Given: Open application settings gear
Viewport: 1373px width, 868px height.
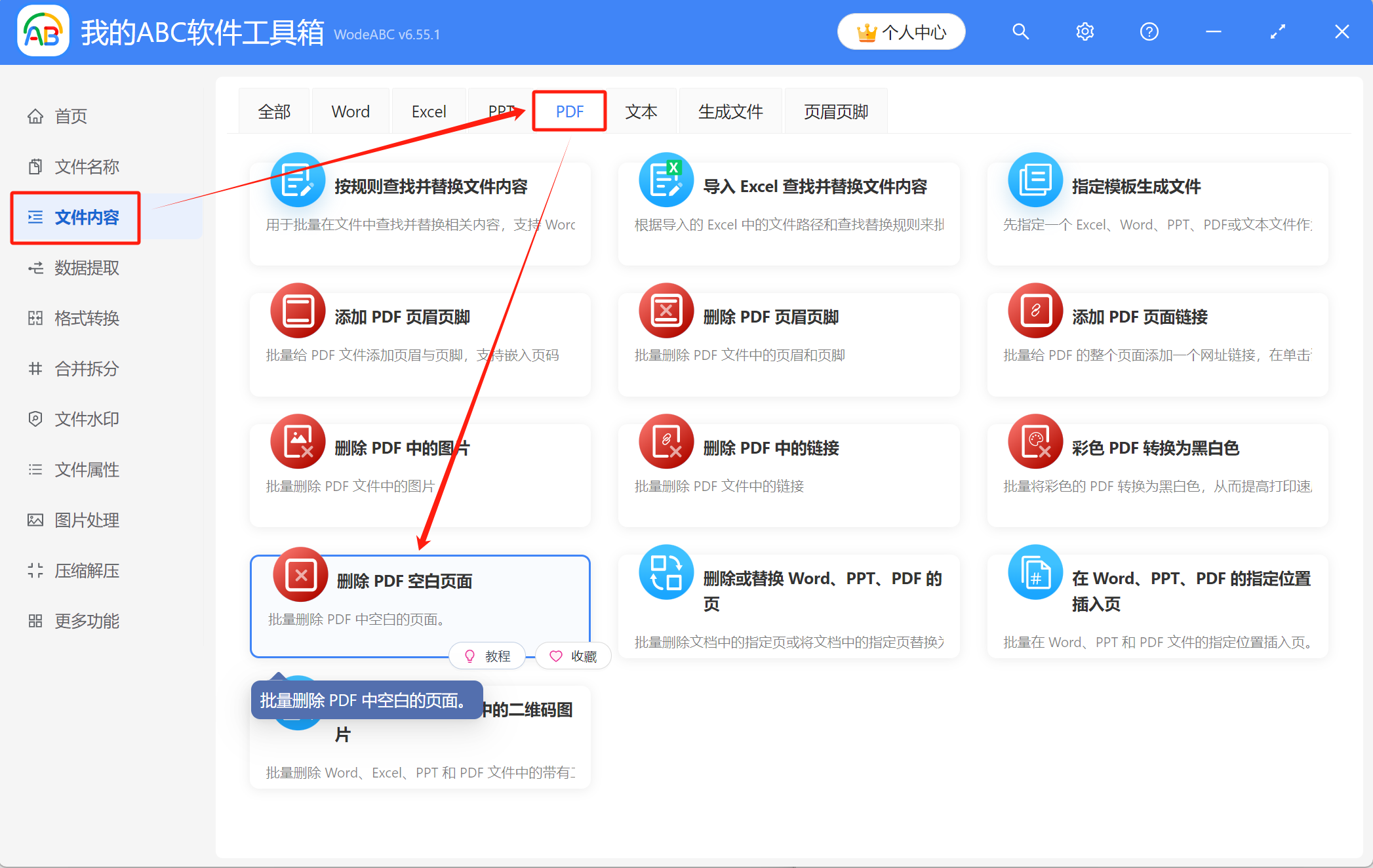Looking at the screenshot, I should point(1084,31).
